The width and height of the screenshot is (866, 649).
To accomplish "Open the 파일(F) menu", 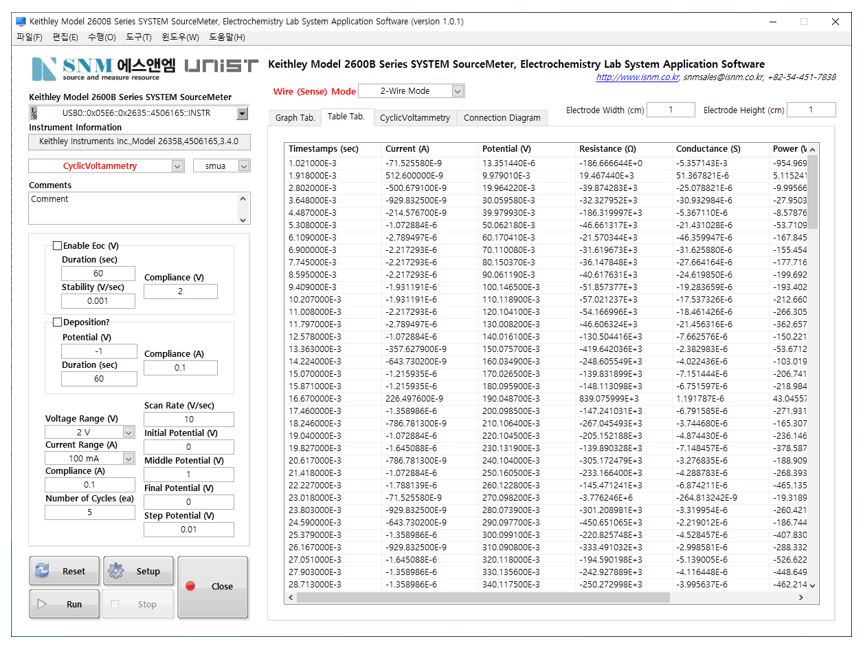I will point(30,37).
